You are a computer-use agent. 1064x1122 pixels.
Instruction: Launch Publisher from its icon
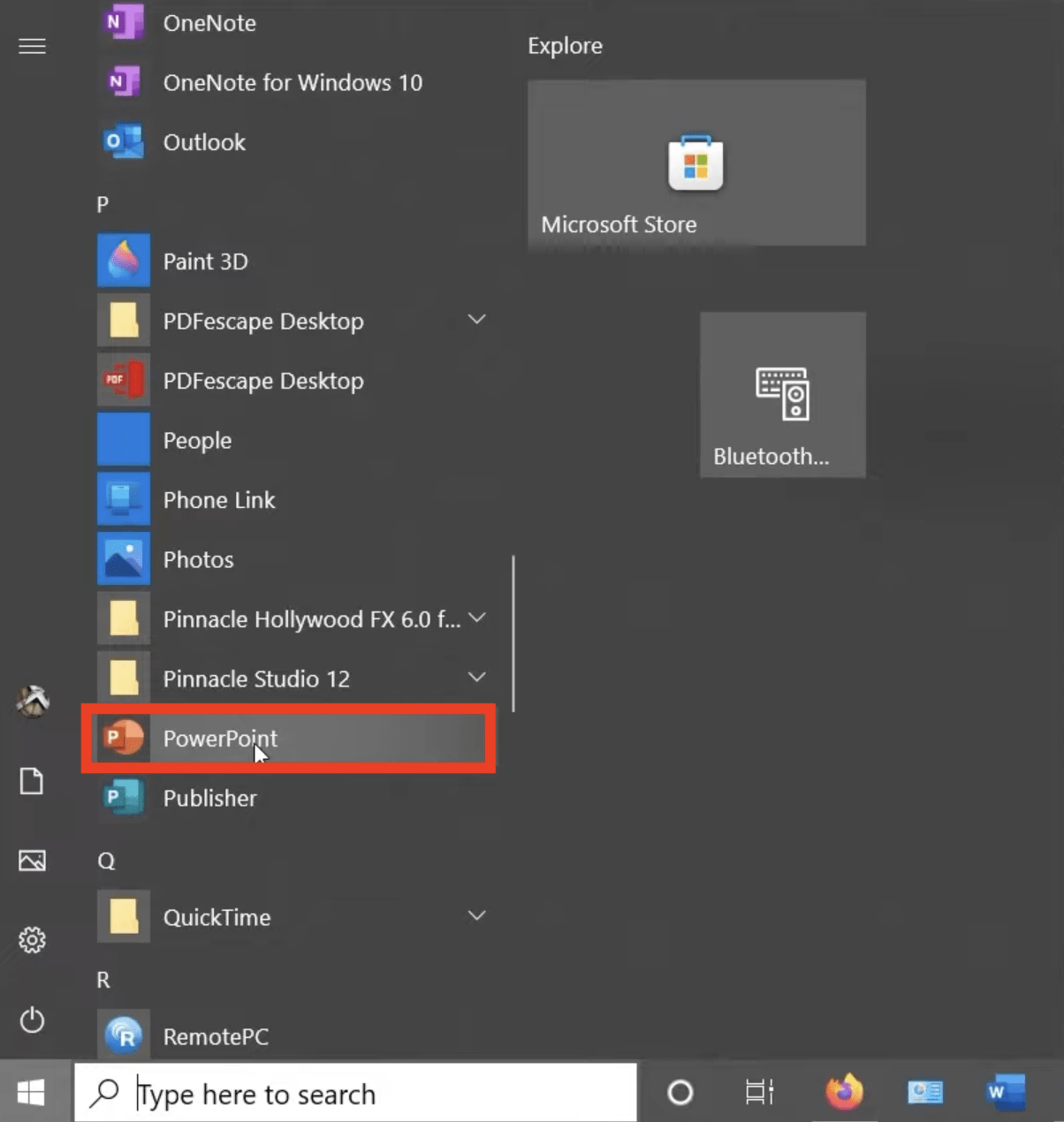[x=124, y=797]
